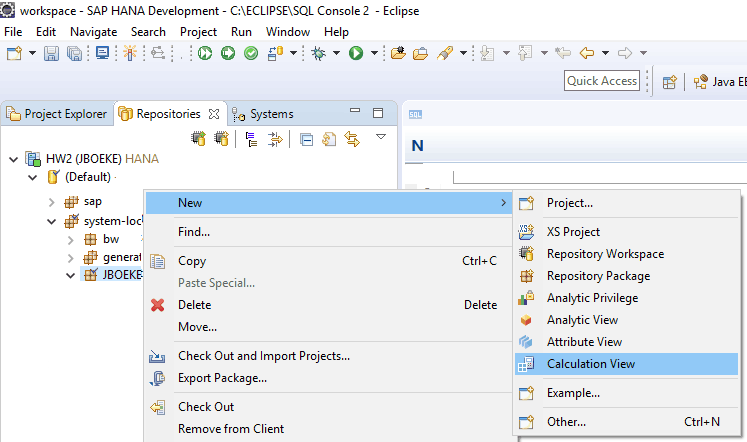Click the Save icon in the toolbar
Image resolution: width=747 pixels, height=442 pixels.
pyautogui.click(x=51, y=53)
